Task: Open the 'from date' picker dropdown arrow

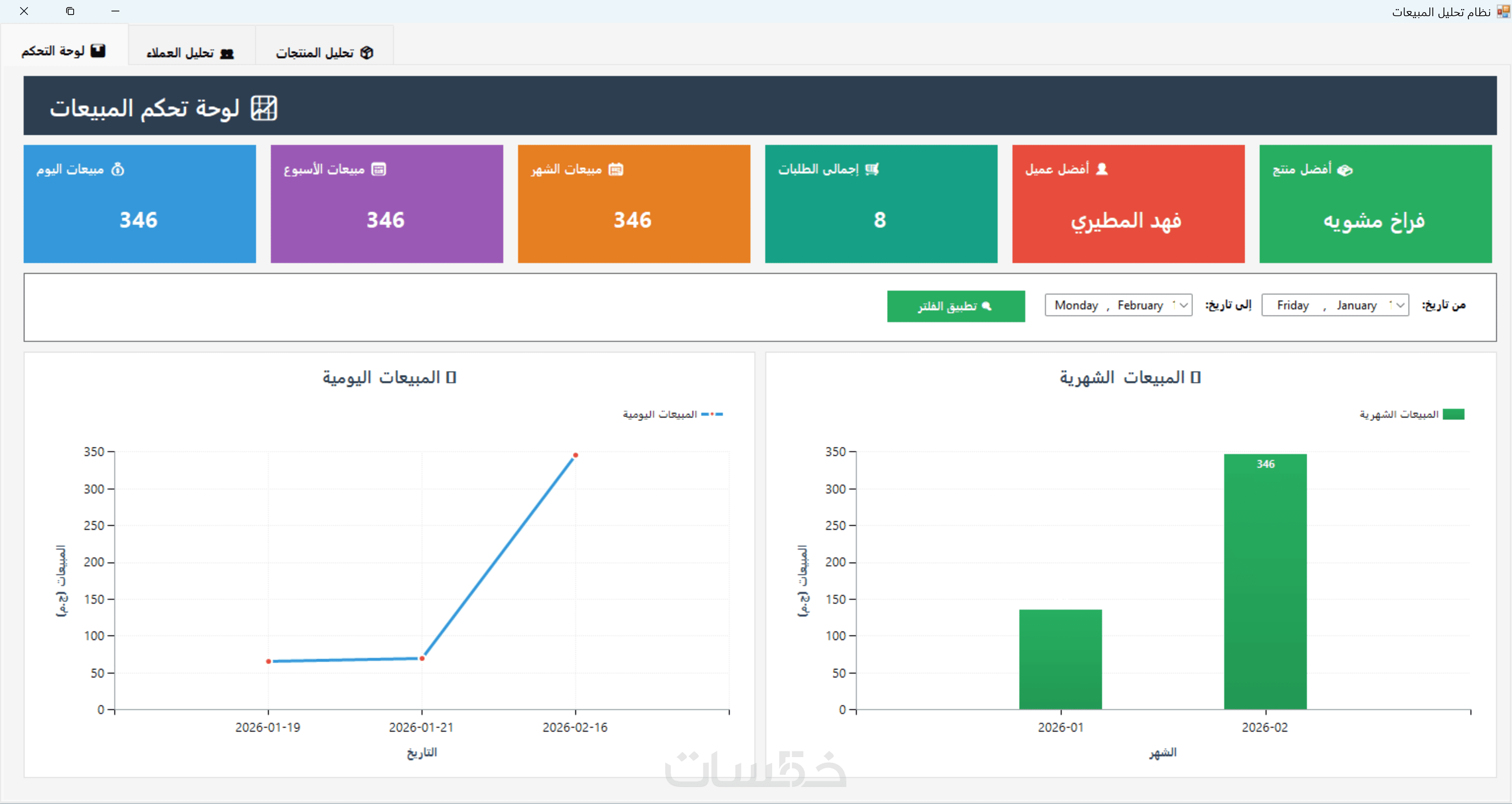Action: click(x=1401, y=305)
